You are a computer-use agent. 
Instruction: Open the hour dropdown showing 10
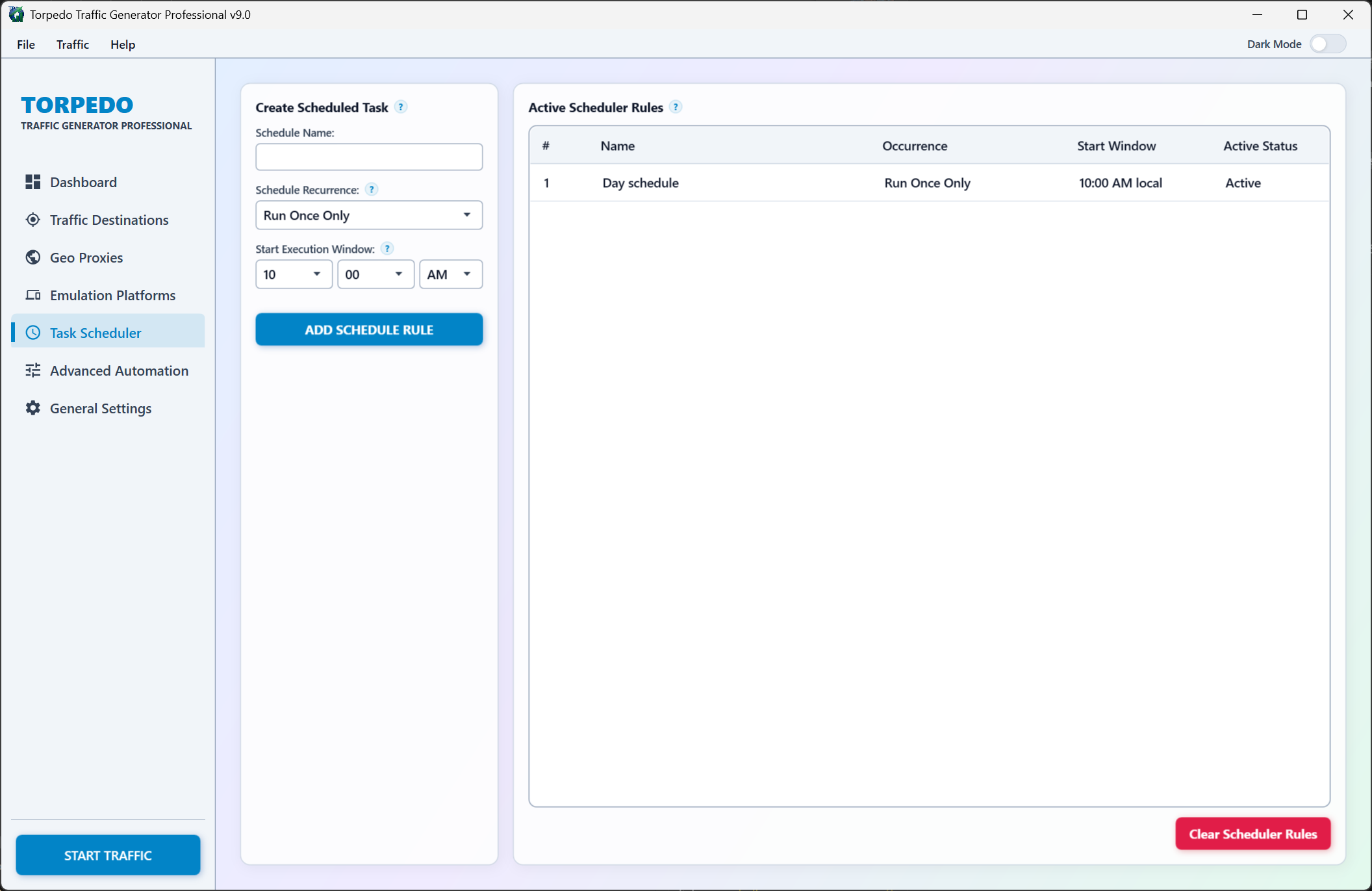[x=294, y=274]
